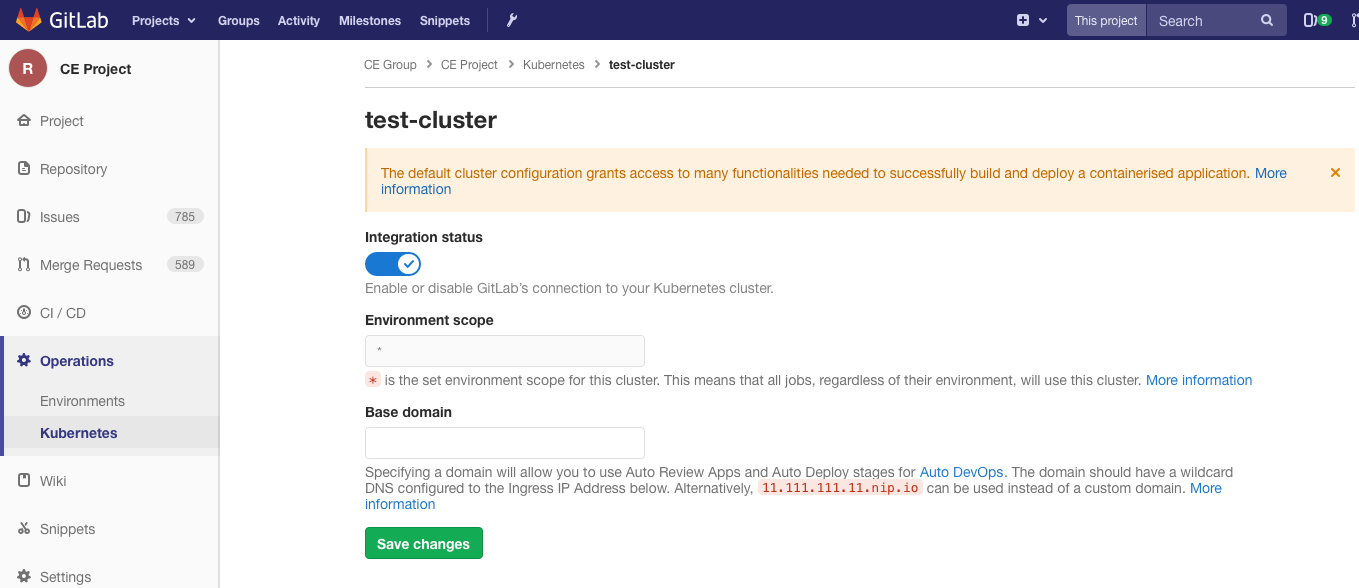Open the todos icon with badge 9
Viewport: 1359px width, 588px height.
pyautogui.click(x=1316, y=19)
